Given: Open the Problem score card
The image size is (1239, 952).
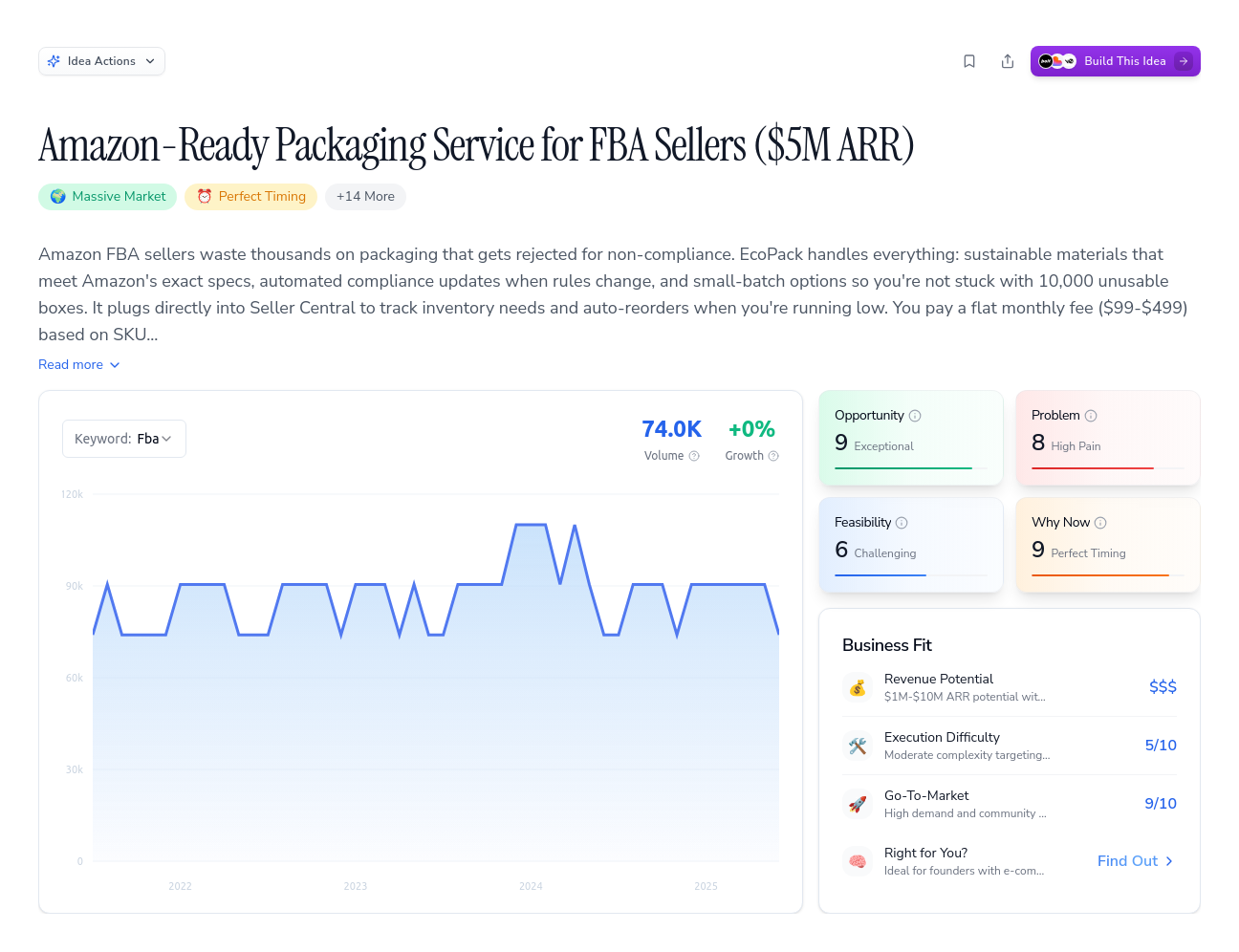Looking at the screenshot, I should (x=1108, y=438).
